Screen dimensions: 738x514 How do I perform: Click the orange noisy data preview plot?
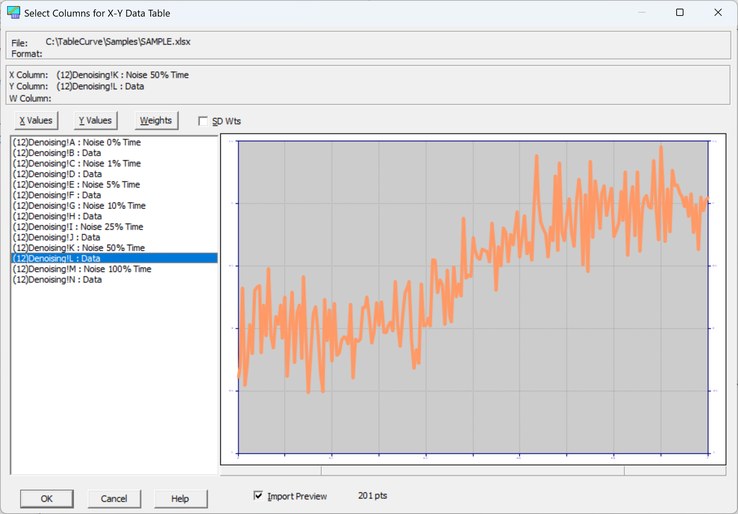[473, 297]
